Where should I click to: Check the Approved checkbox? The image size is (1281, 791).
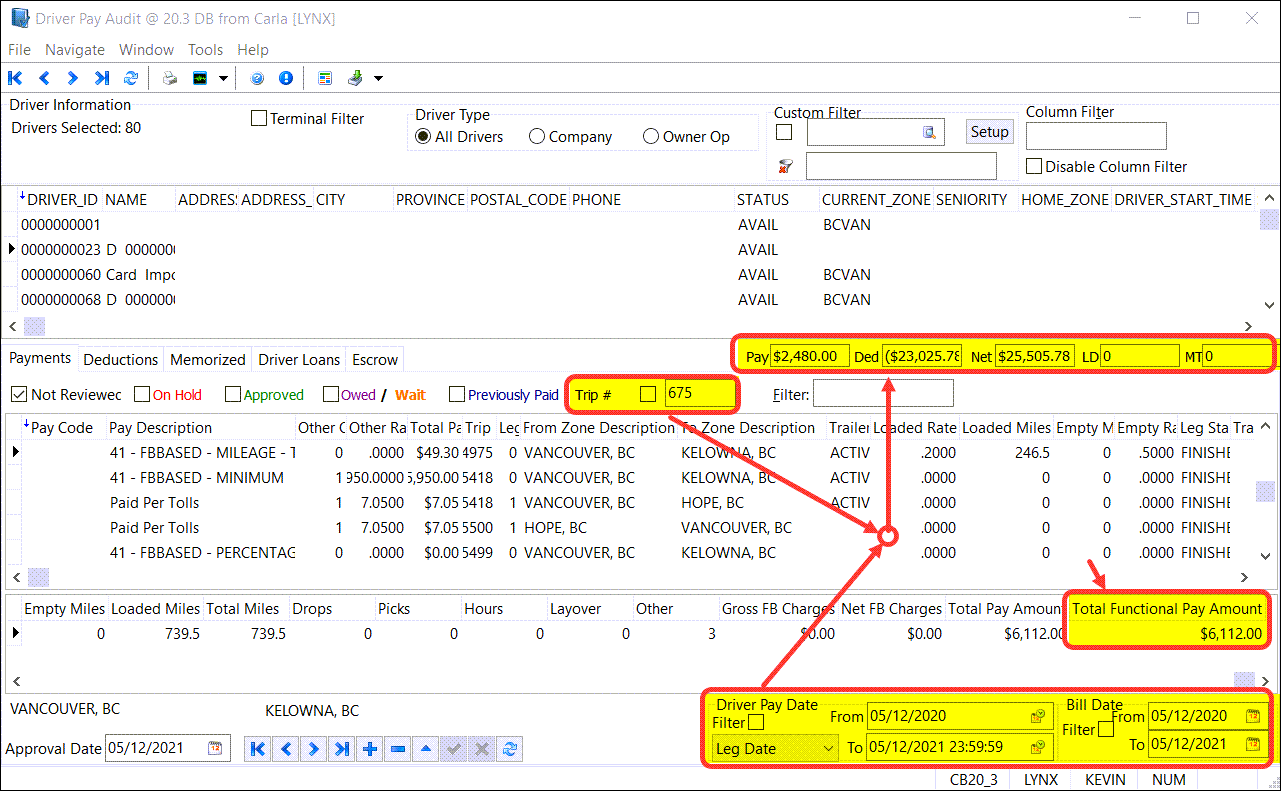pyautogui.click(x=233, y=394)
